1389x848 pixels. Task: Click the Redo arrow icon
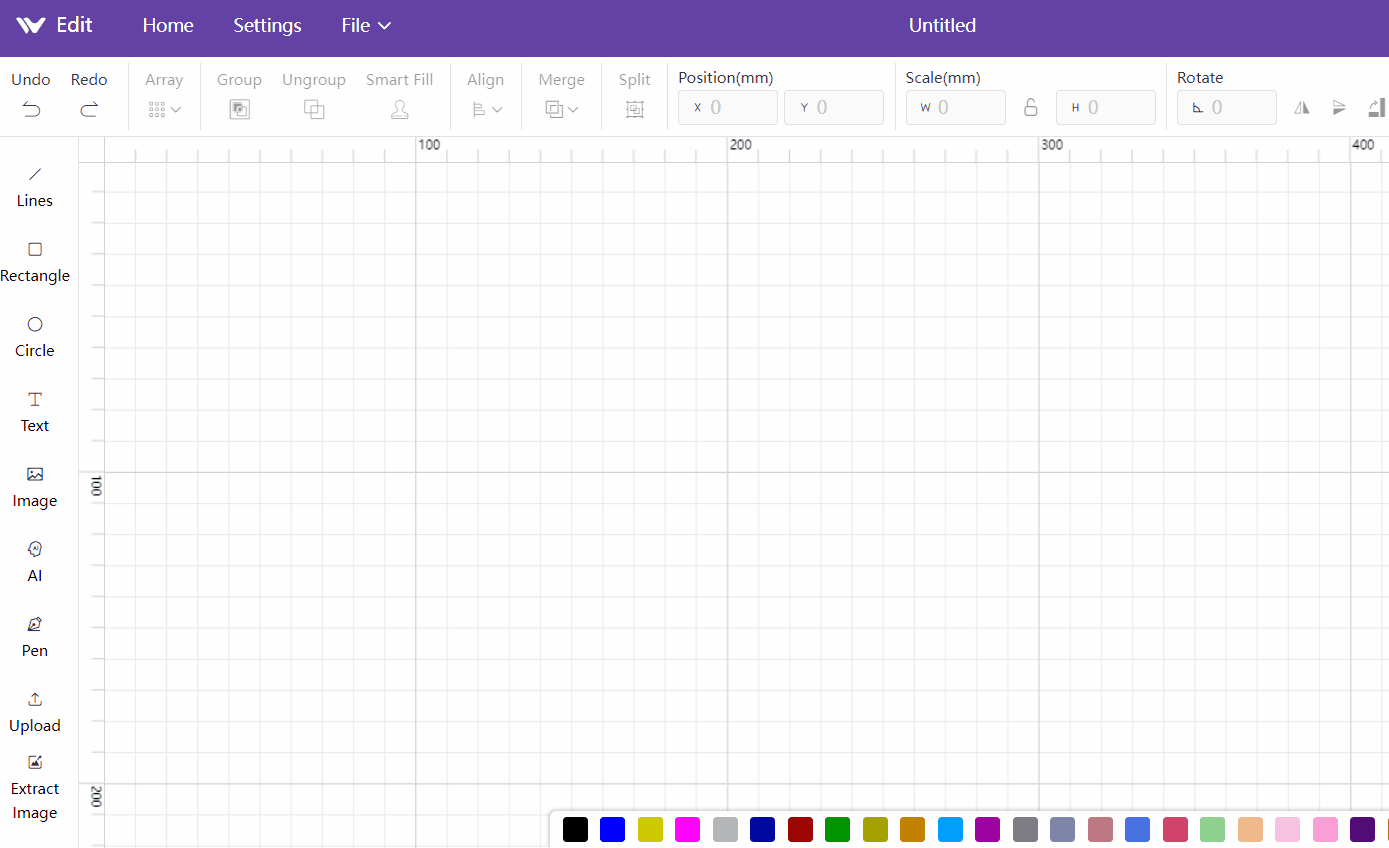(89, 110)
